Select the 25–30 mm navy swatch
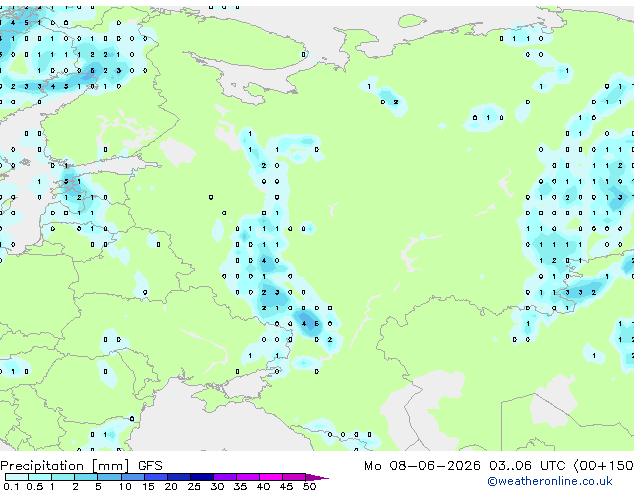The height and width of the screenshot is (490, 634). click(202, 477)
